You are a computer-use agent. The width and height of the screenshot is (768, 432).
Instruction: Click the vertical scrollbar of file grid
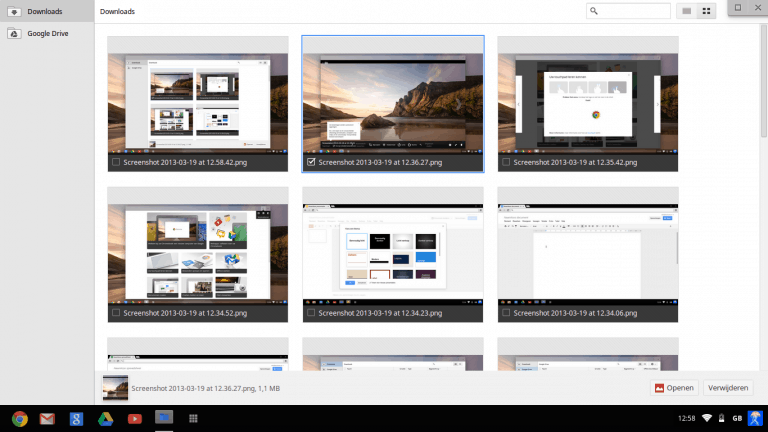click(x=764, y=196)
